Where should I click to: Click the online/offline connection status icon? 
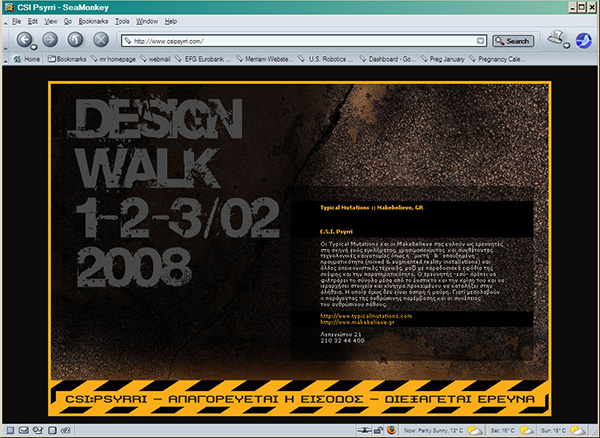point(364,430)
